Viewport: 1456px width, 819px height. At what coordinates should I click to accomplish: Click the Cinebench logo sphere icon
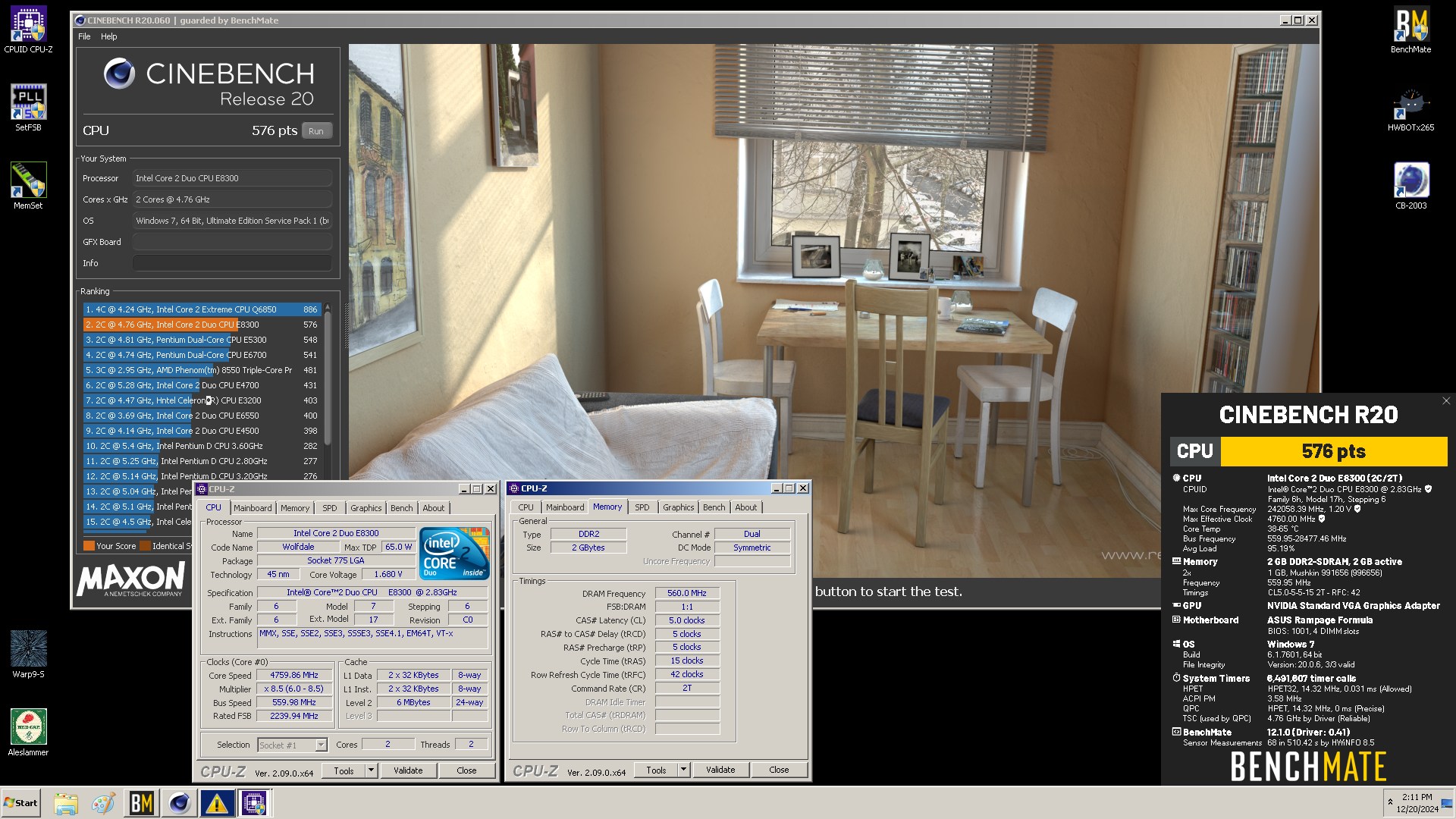[119, 74]
